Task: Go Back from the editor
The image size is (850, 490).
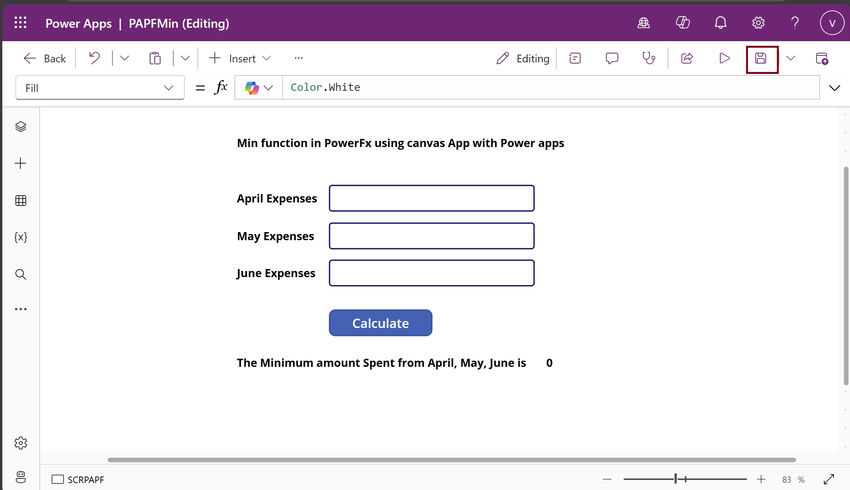Action: 44,59
